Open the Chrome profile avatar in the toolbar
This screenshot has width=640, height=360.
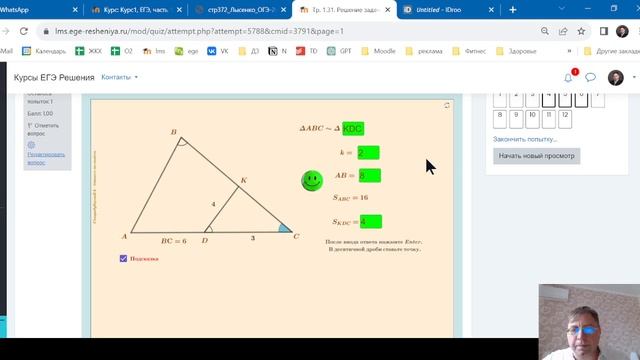point(622,31)
